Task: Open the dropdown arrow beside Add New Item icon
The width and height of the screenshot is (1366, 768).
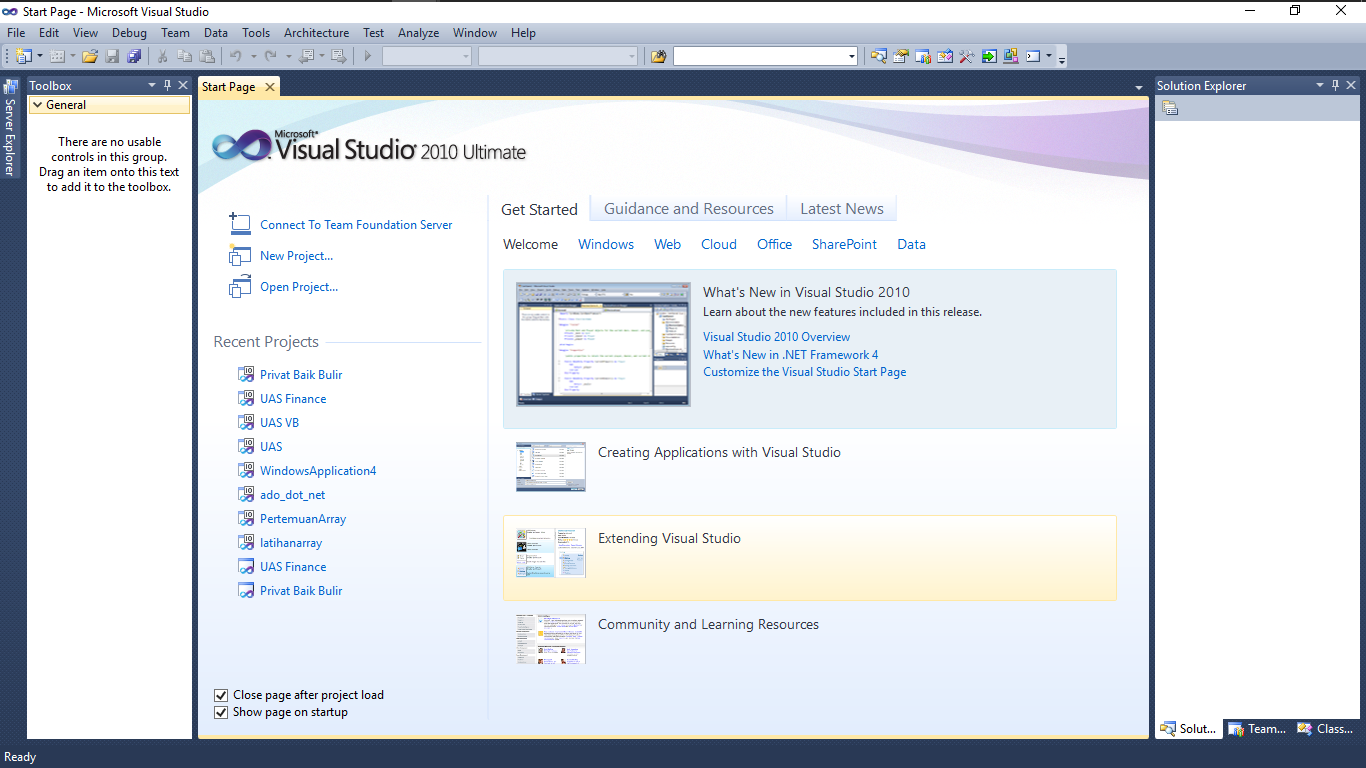Action: tap(73, 56)
